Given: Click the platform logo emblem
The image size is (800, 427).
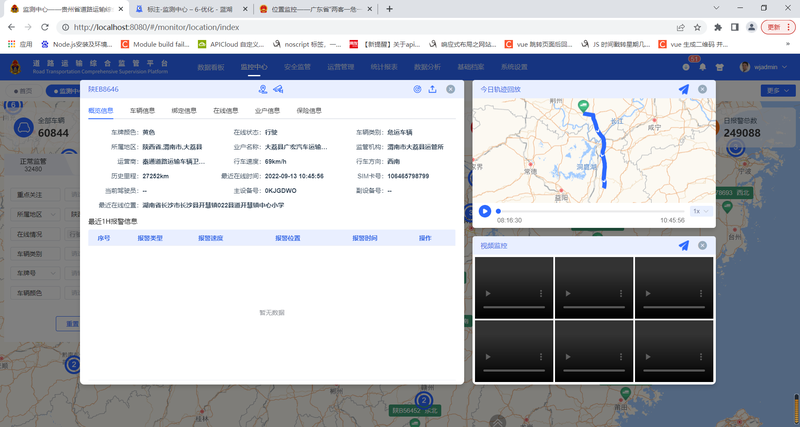Looking at the screenshot, I should tap(15, 67).
